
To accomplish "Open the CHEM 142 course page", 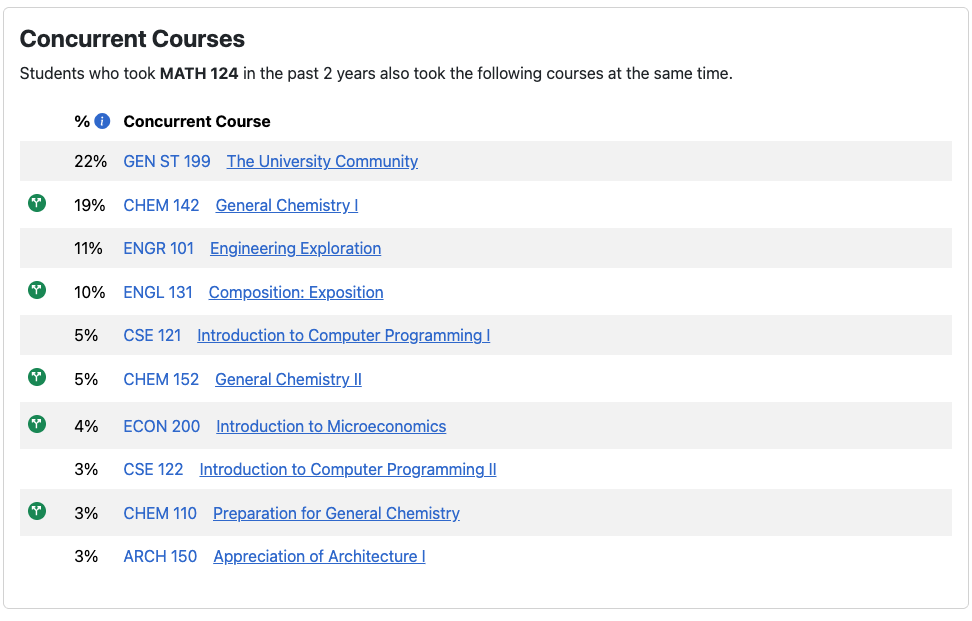I will tap(161, 205).
